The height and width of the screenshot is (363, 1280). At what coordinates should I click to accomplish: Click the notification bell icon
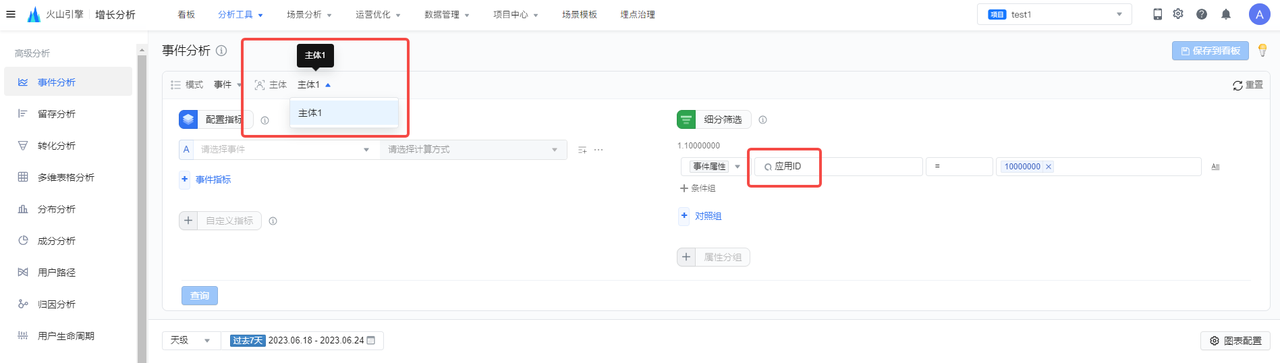(1226, 15)
